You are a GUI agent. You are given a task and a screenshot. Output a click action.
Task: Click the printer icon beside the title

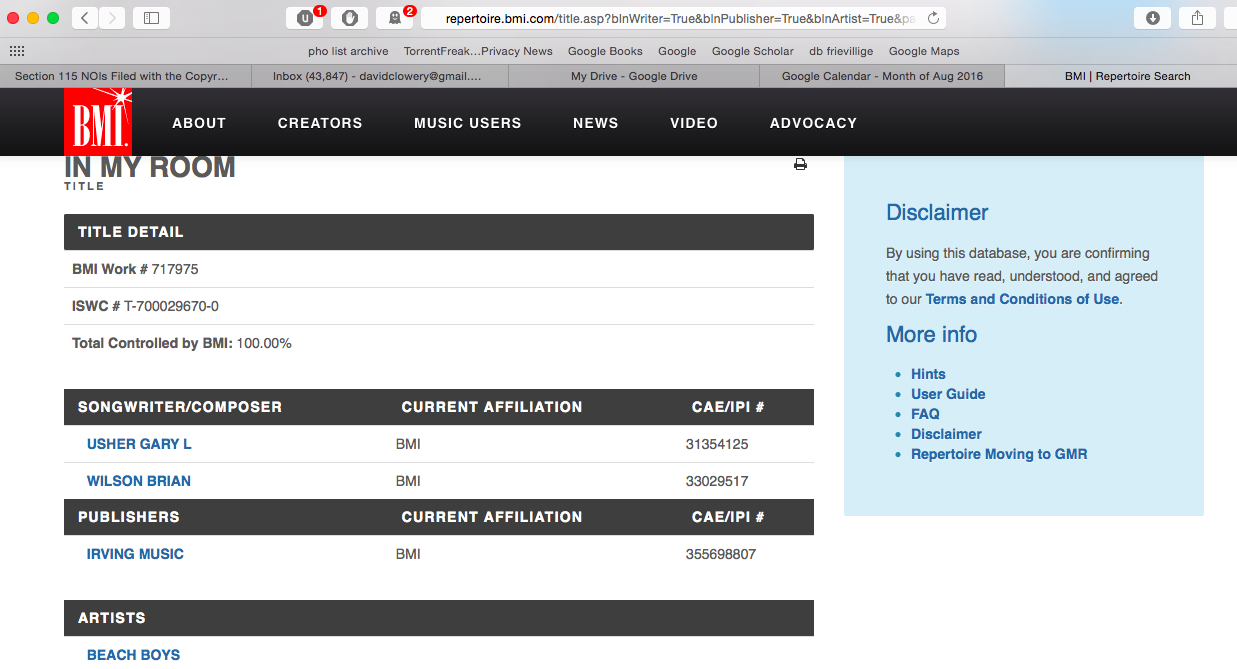tap(800, 165)
